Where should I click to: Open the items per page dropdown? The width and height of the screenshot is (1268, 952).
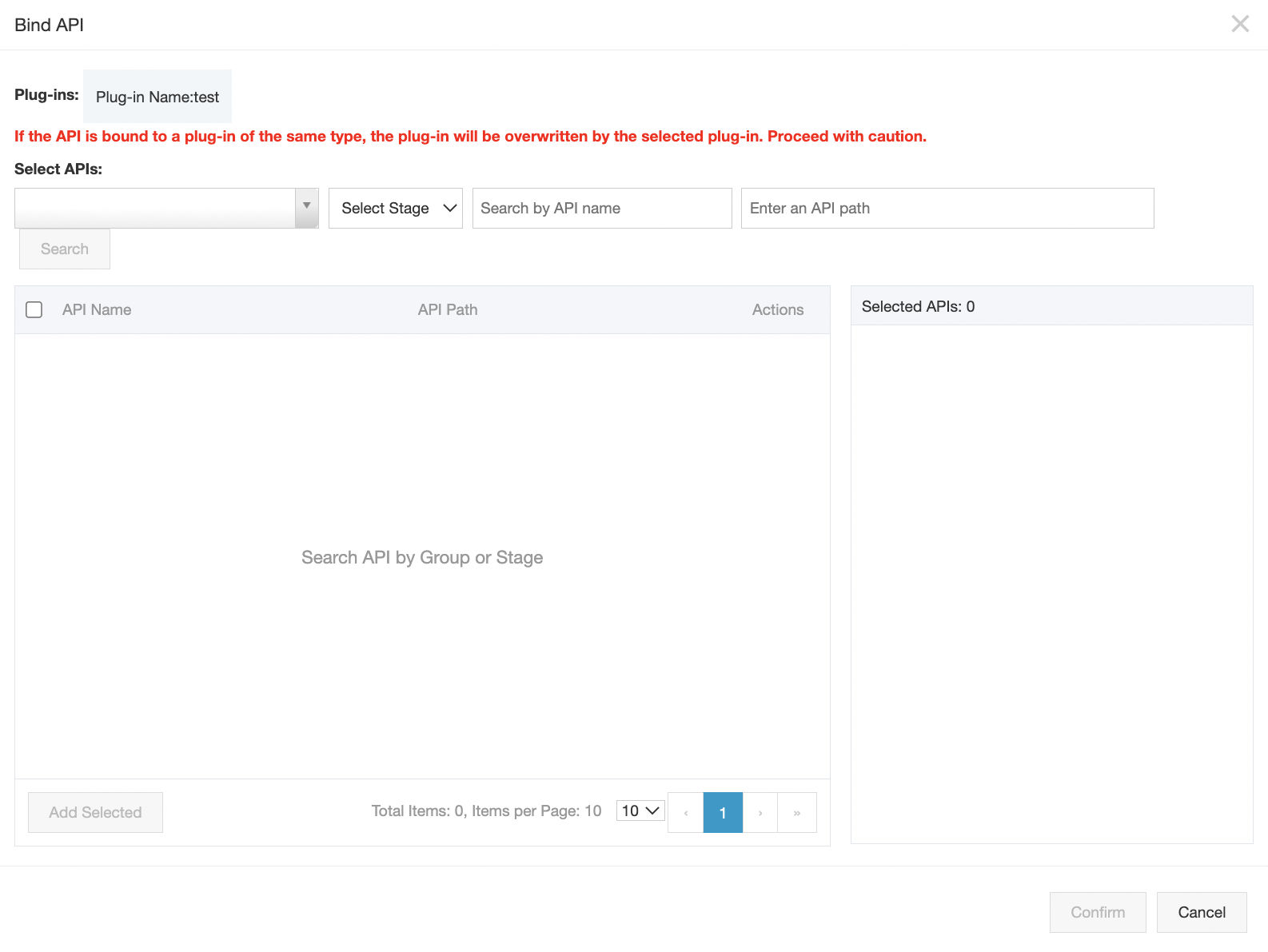click(640, 811)
